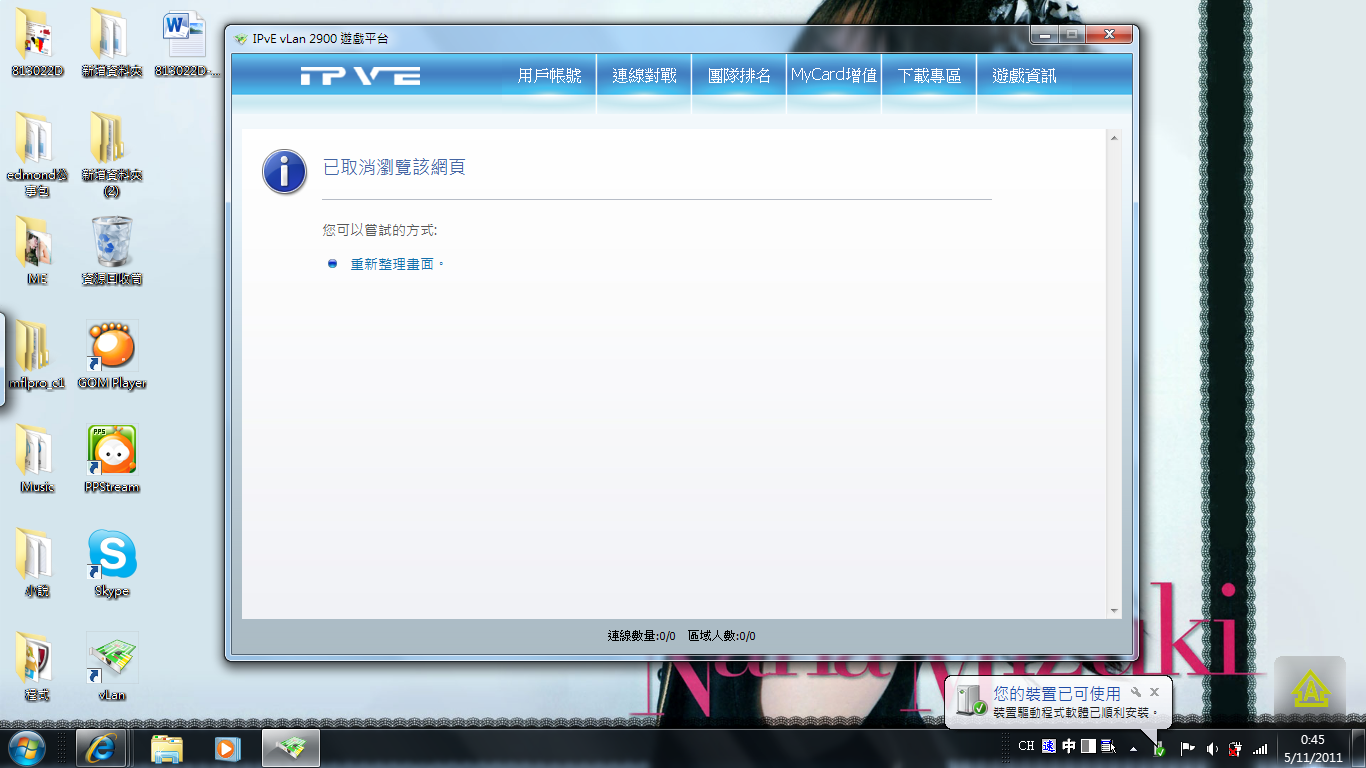Select the 813022D Word document icon
The width and height of the screenshot is (1366, 768).
[x=187, y=43]
